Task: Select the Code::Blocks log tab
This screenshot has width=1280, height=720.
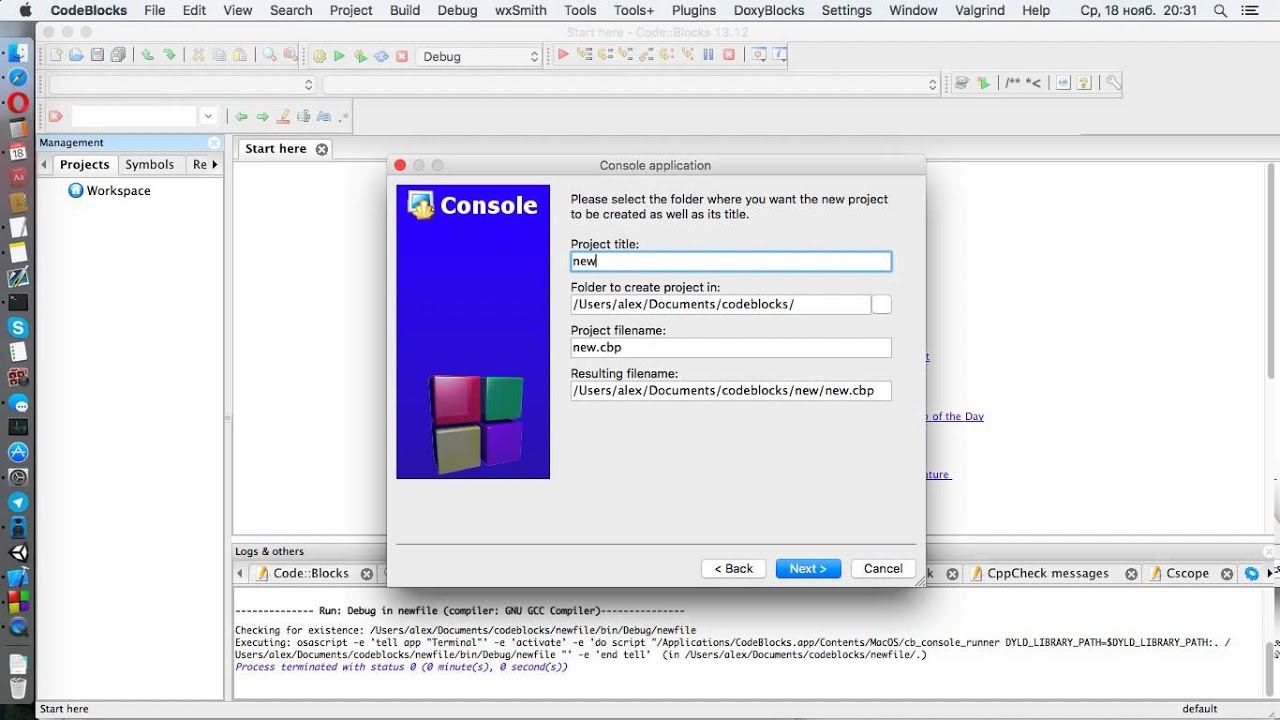Action: click(311, 573)
